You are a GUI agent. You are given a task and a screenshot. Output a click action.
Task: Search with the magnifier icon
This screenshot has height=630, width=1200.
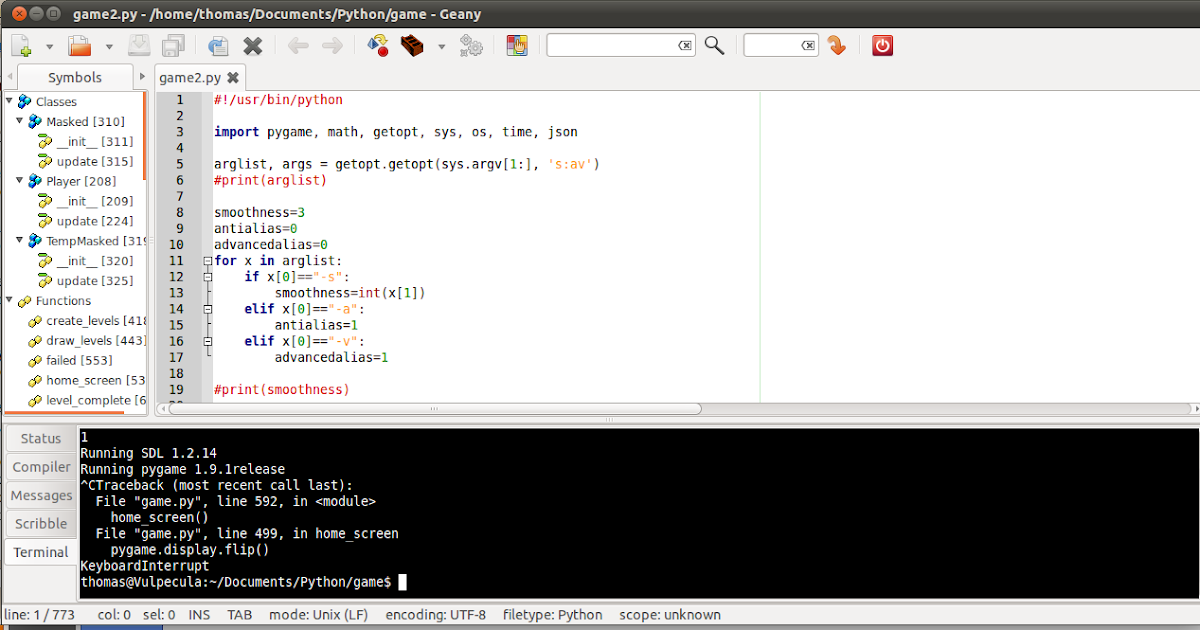[x=713, y=45]
